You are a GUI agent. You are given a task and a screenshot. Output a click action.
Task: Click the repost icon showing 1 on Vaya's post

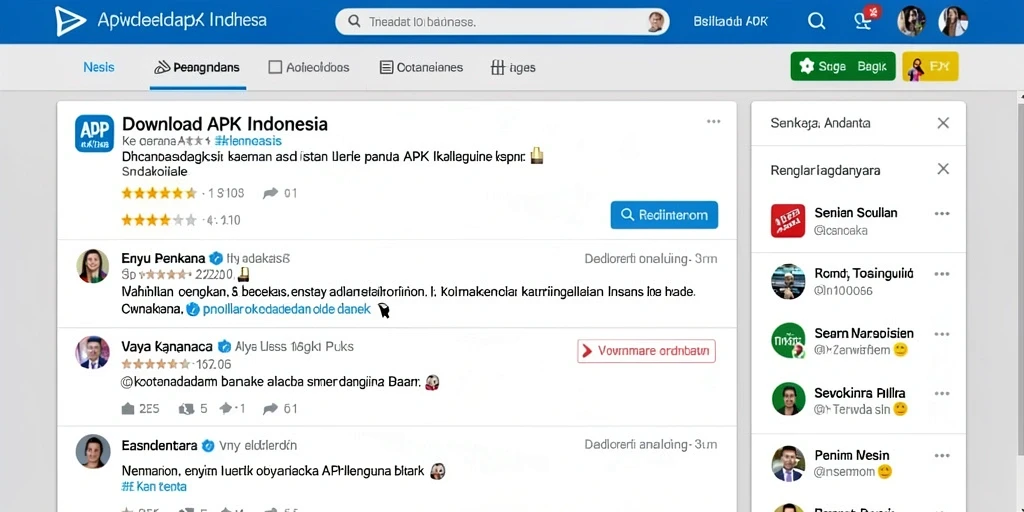click(226, 409)
